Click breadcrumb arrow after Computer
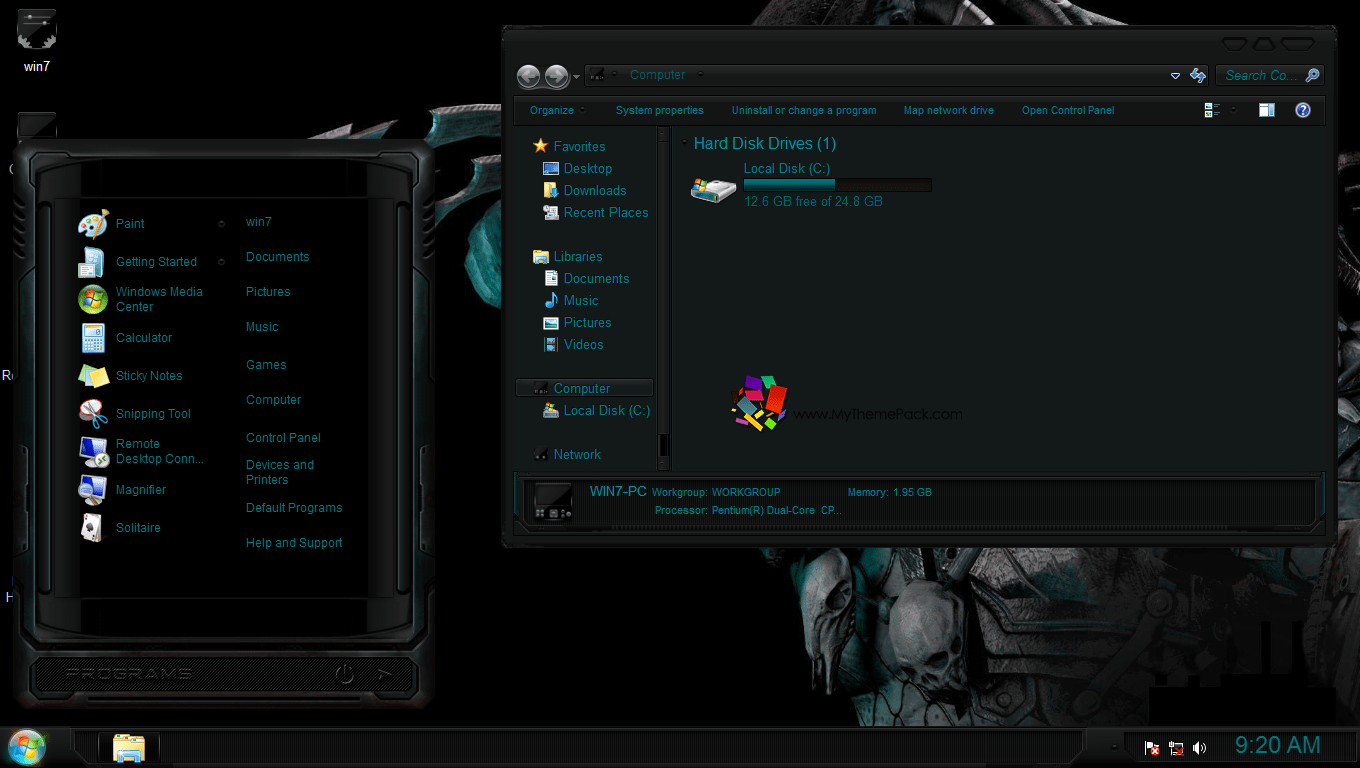Viewport: 1360px width, 768px height. point(701,74)
